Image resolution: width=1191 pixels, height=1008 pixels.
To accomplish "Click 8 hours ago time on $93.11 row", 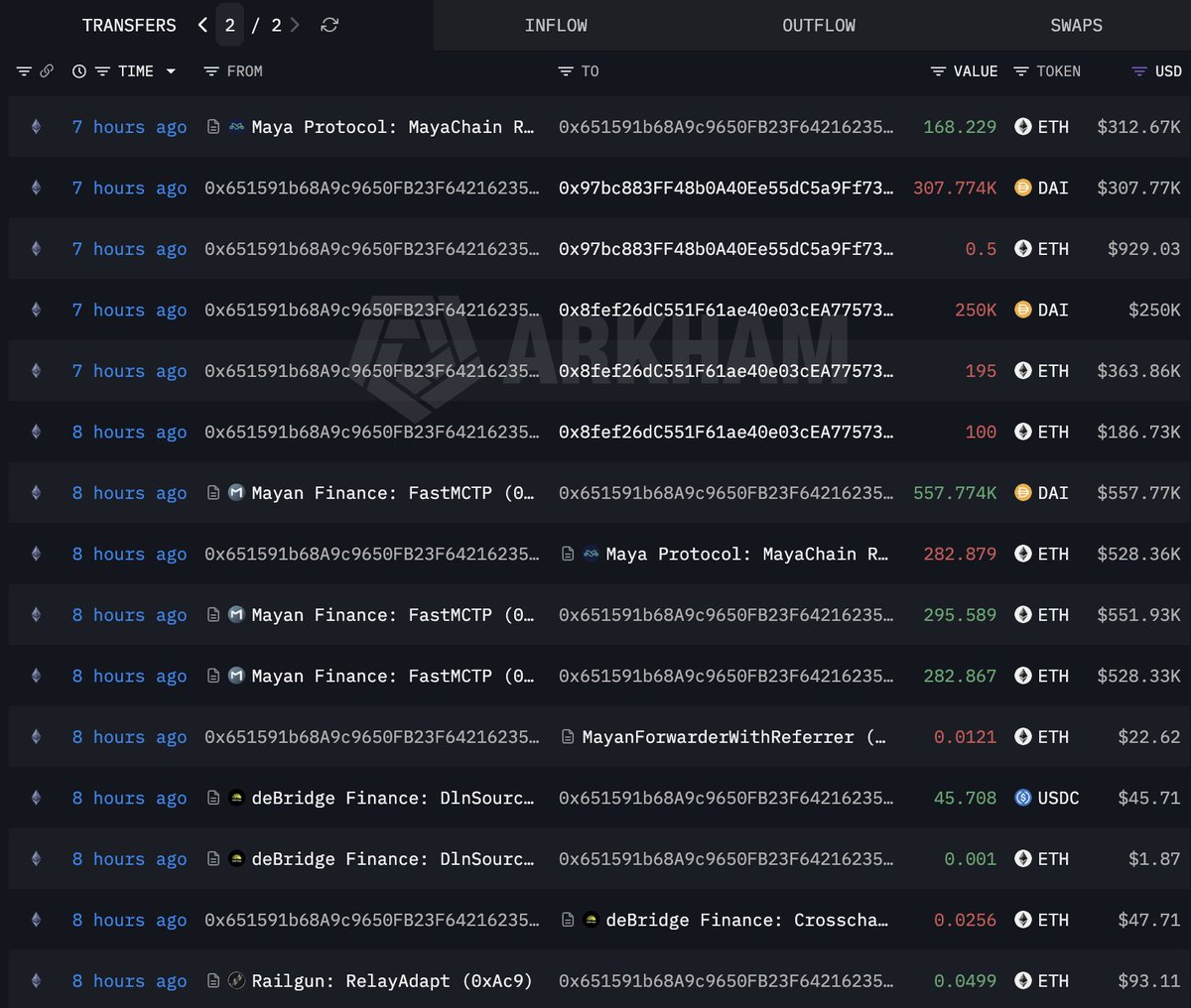I will [x=129, y=981].
